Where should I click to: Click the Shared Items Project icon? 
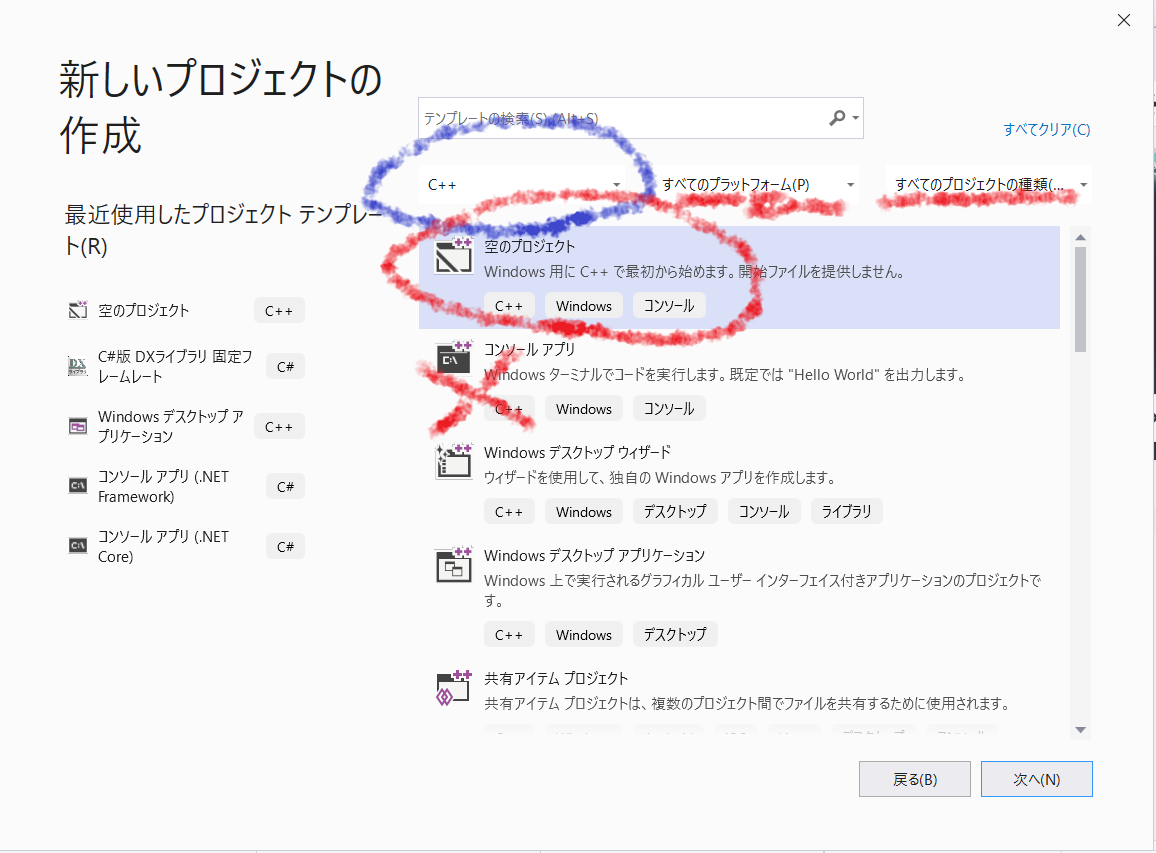453,687
